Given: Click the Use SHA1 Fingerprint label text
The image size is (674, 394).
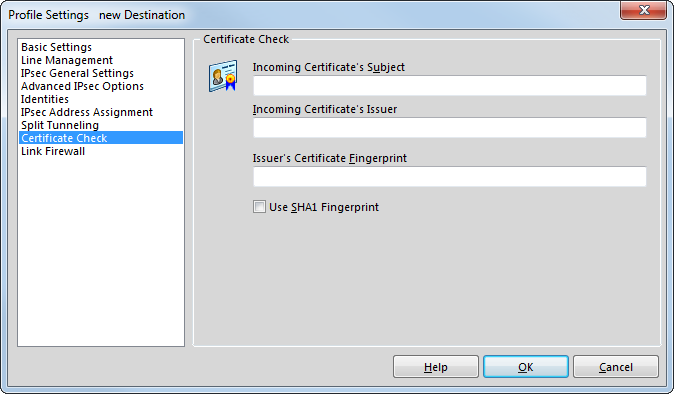Looking at the screenshot, I should [324, 207].
